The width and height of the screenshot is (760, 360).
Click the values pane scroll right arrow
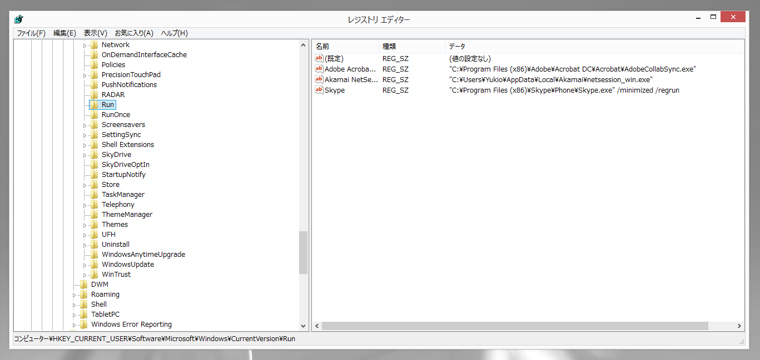coord(740,326)
